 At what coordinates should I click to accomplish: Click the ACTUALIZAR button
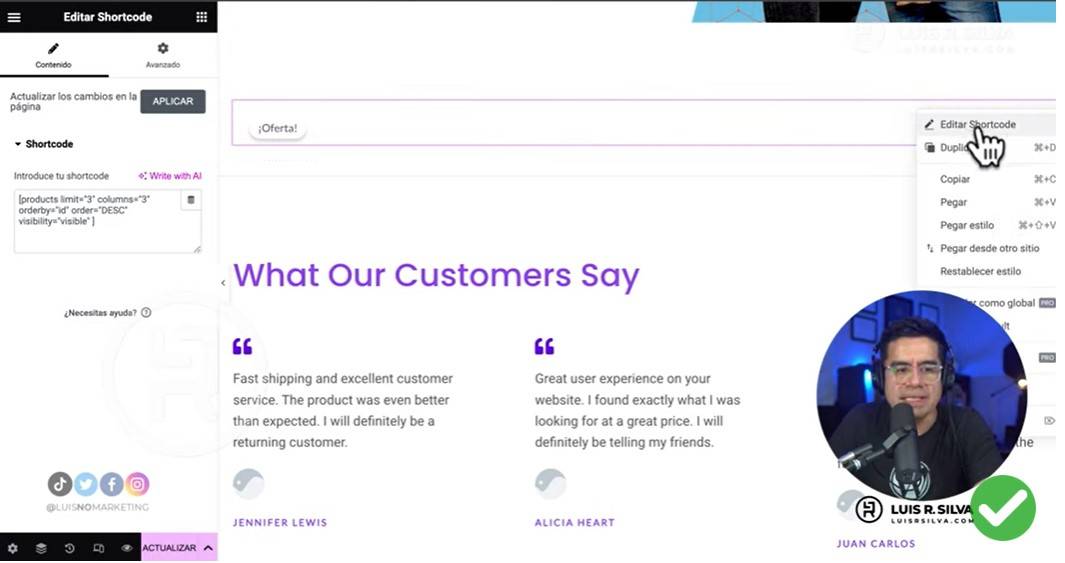click(169, 548)
